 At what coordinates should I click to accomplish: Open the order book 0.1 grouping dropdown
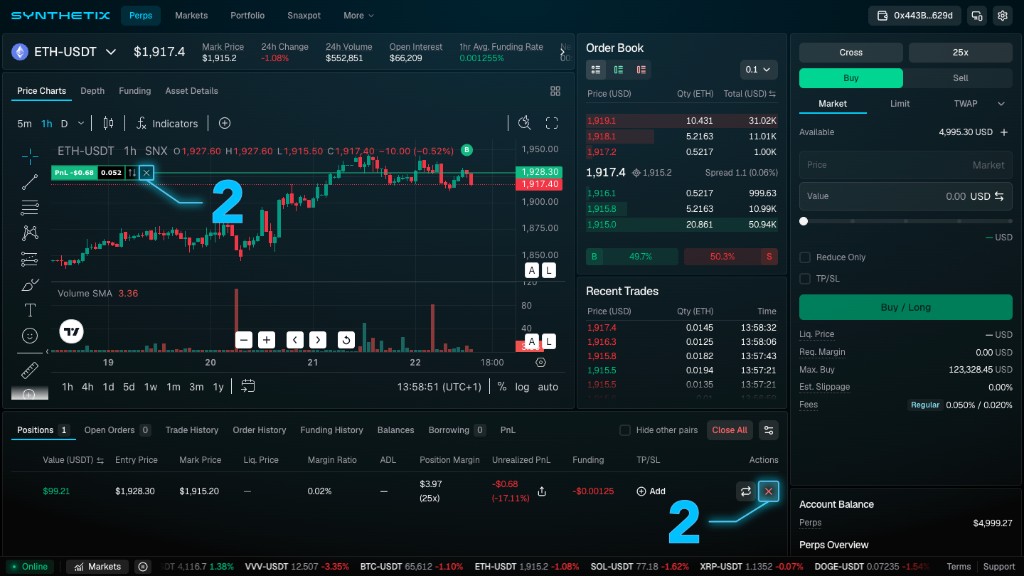click(758, 69)
